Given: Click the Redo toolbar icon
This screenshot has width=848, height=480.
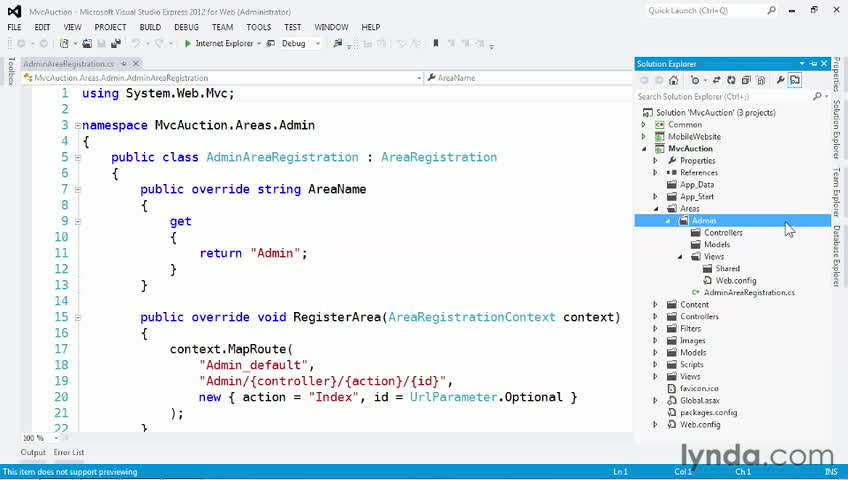Looking at the screenshot, I should click(x=159, y=43).
